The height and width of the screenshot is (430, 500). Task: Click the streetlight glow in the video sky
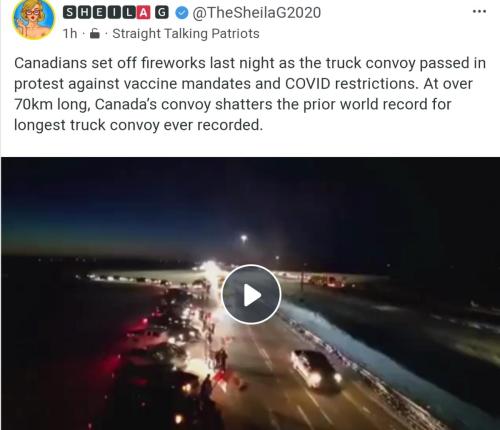point(244,238)
